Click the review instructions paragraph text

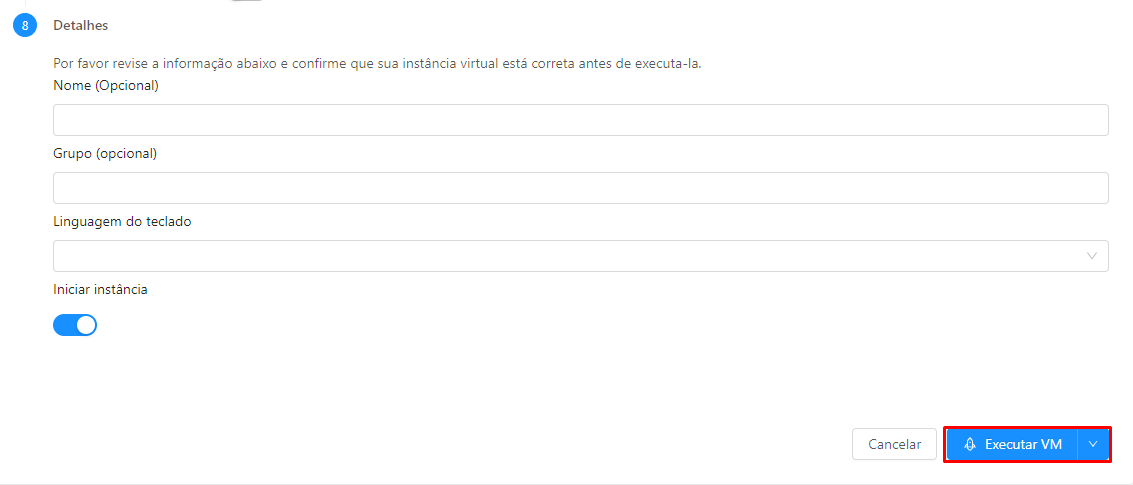coord(378,64)
